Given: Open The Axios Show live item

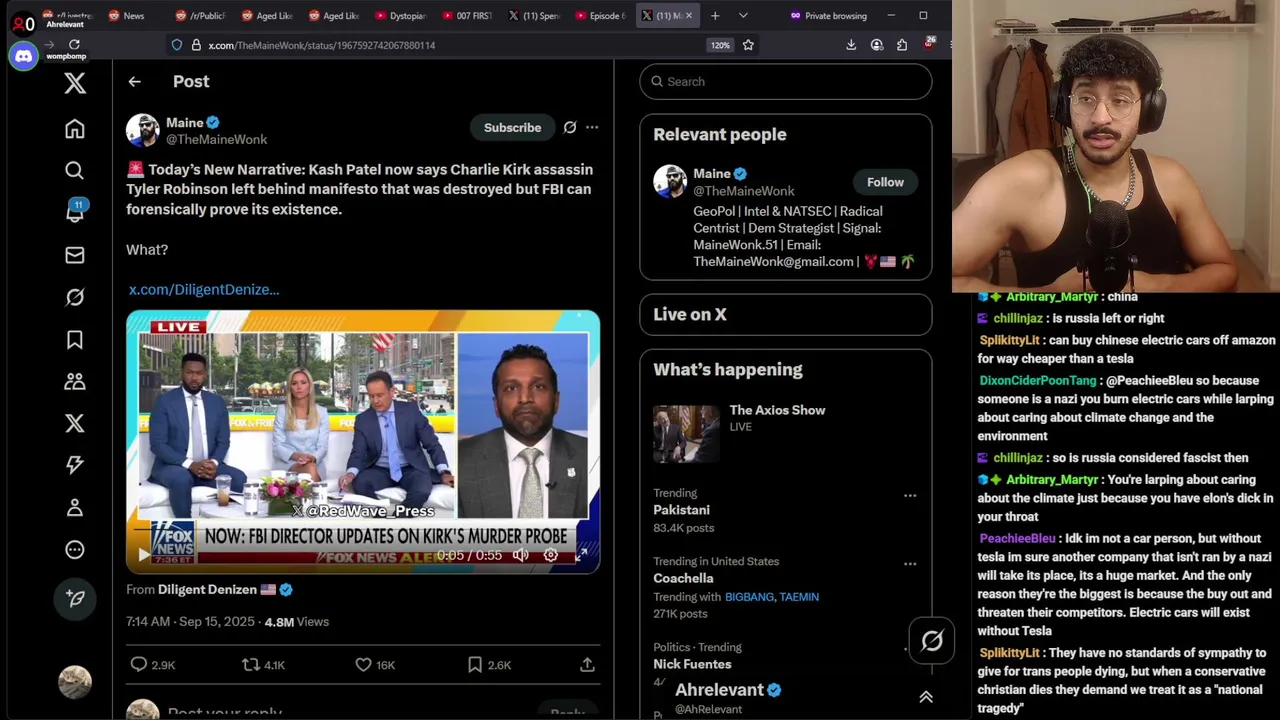Looking at the screenshot, I should 786,432.
